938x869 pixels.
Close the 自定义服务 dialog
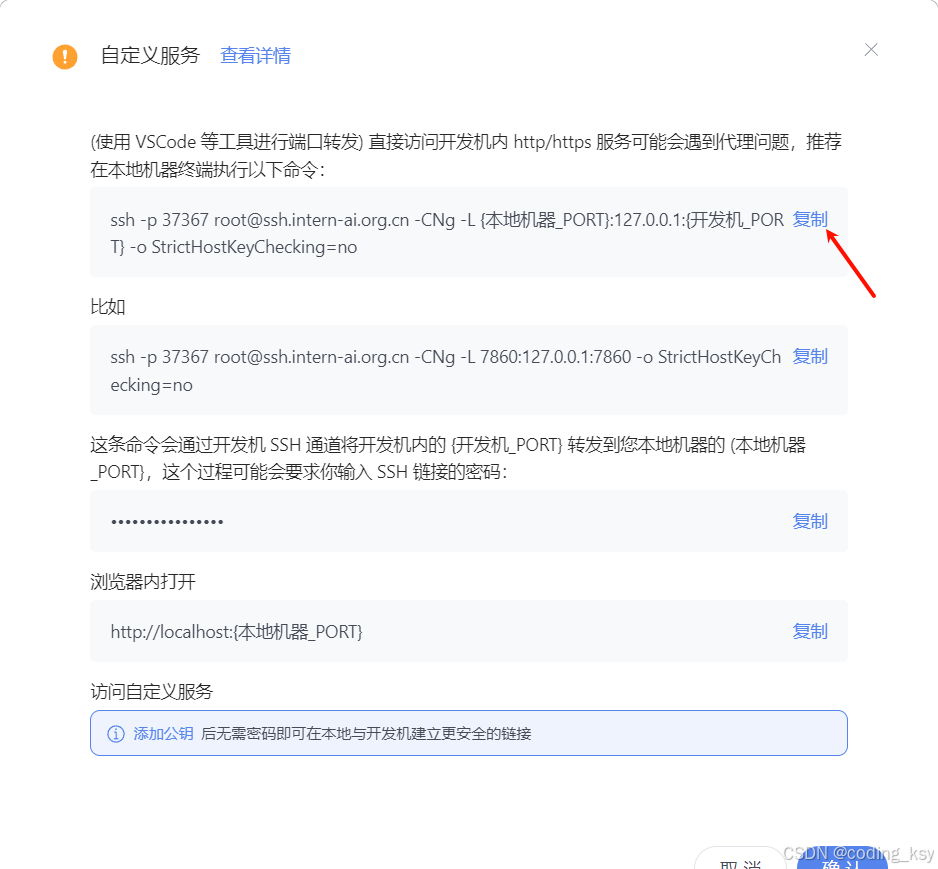[871, 50]
